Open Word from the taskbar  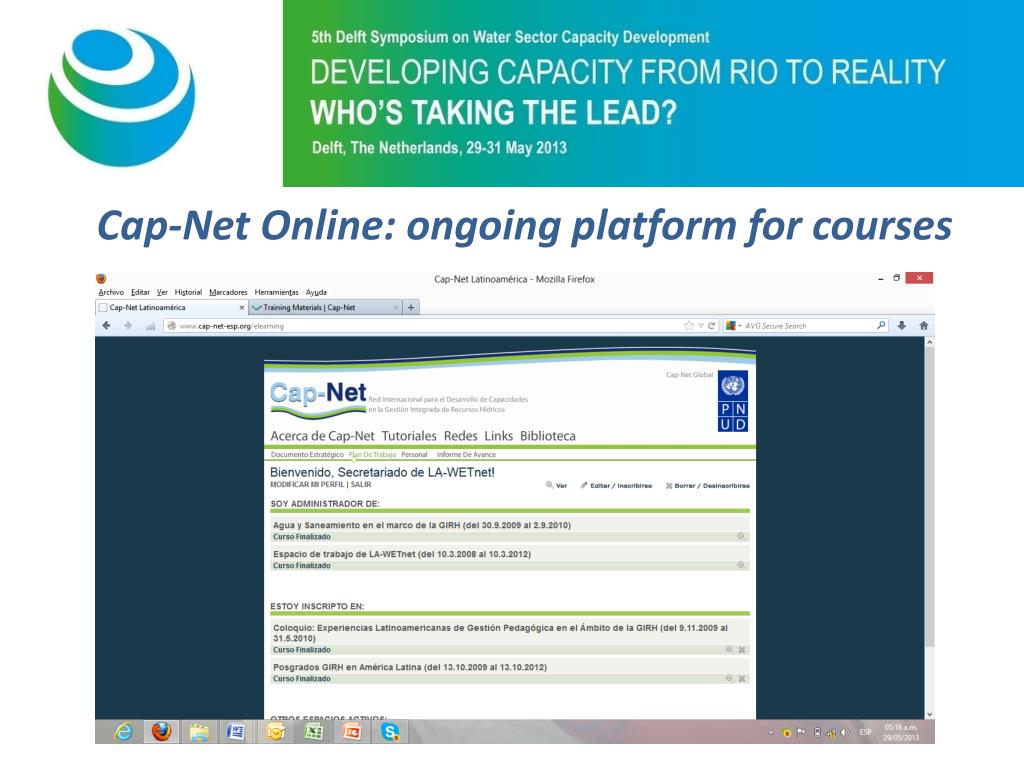coord(235,732)
